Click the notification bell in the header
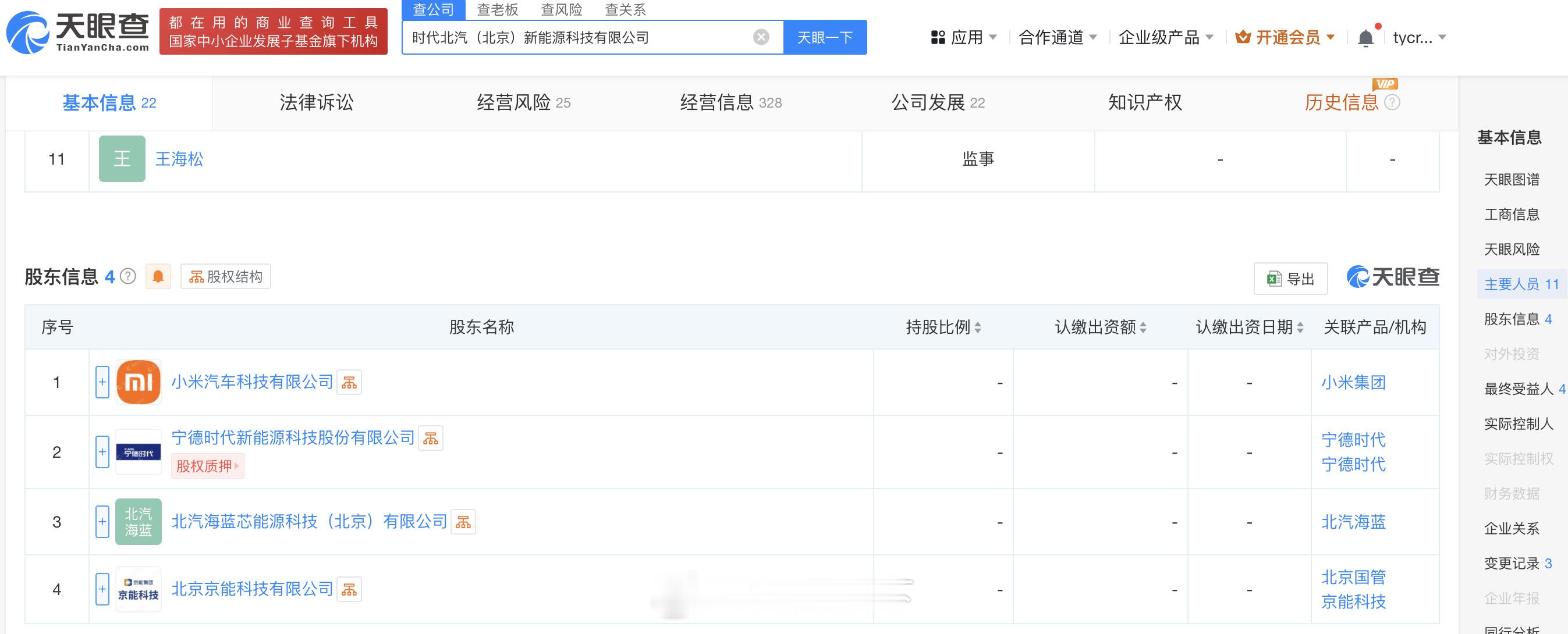The width and height of the screenshot is (1568, 634). (1365, 38)
